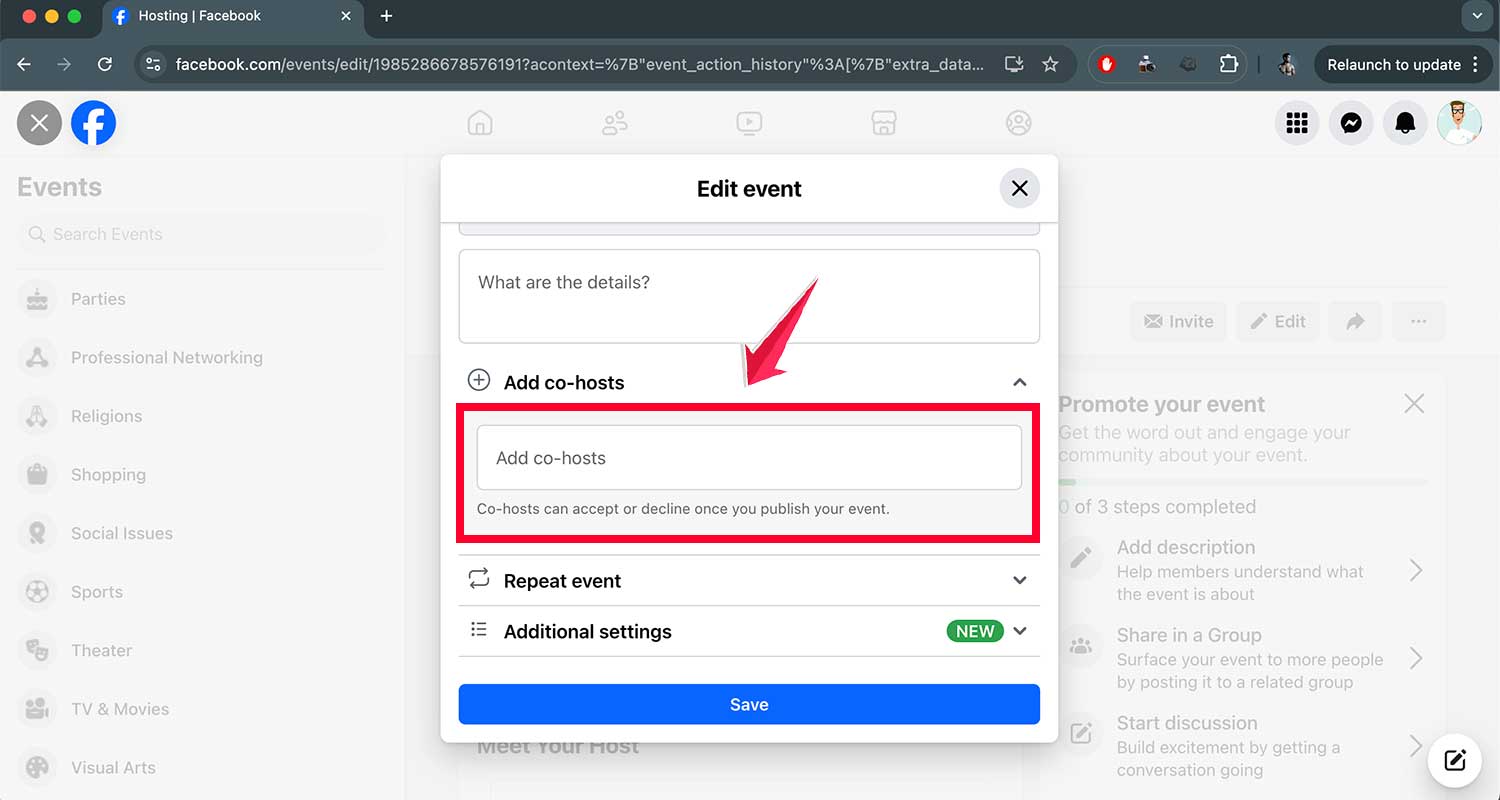Viewport: 1500px width, 800px height.
Task: Click the Save button
Action: pyautogui.click(x=749, y=704)
